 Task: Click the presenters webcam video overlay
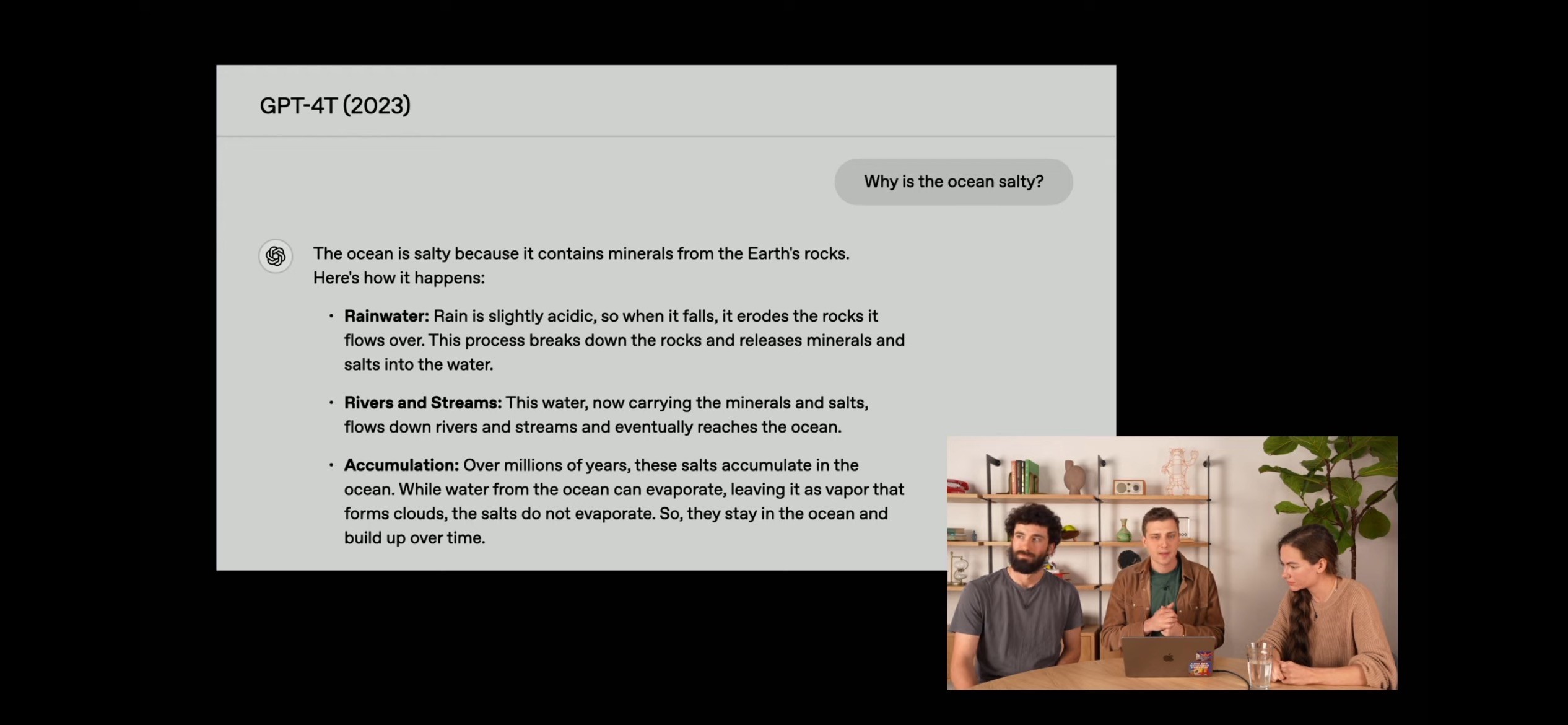point(1172,563)
